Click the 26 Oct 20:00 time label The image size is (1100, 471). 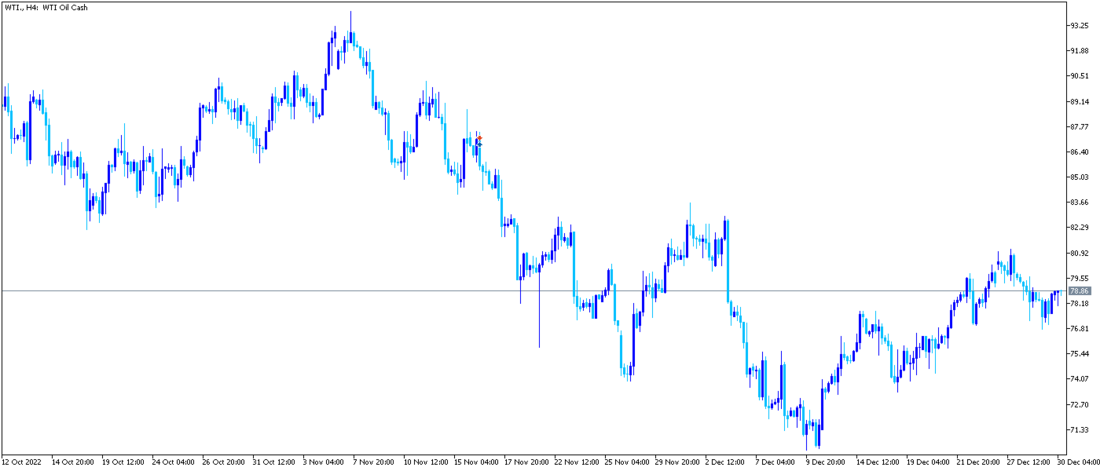point(222,462)
